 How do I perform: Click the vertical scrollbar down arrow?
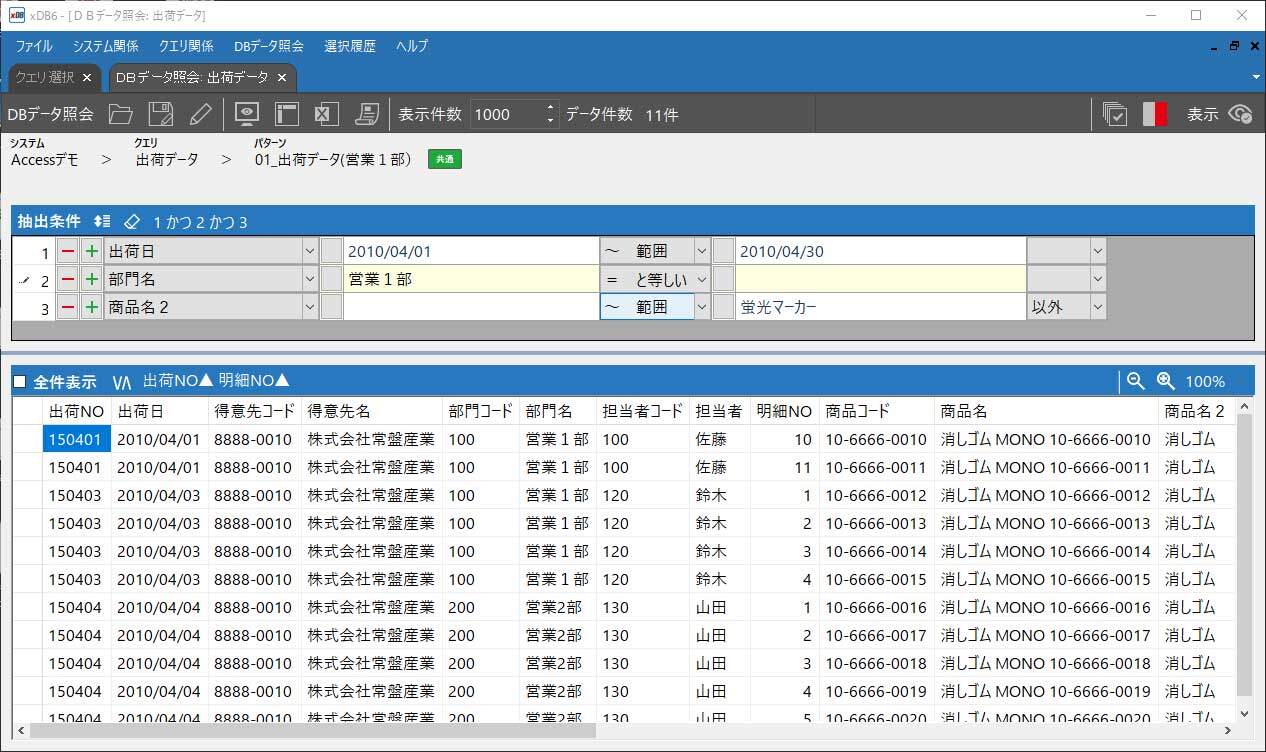click(x=1244, y=713)
